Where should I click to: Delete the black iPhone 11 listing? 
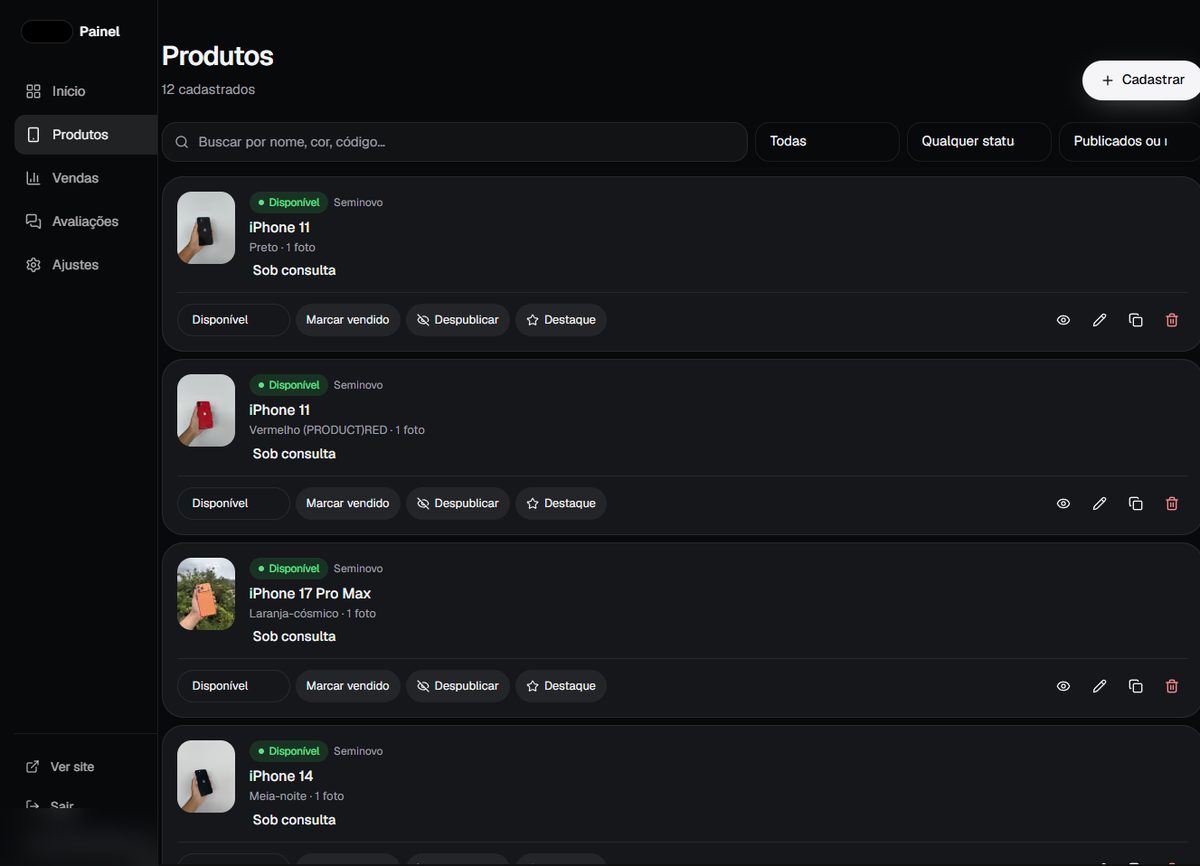point(1172,320)
